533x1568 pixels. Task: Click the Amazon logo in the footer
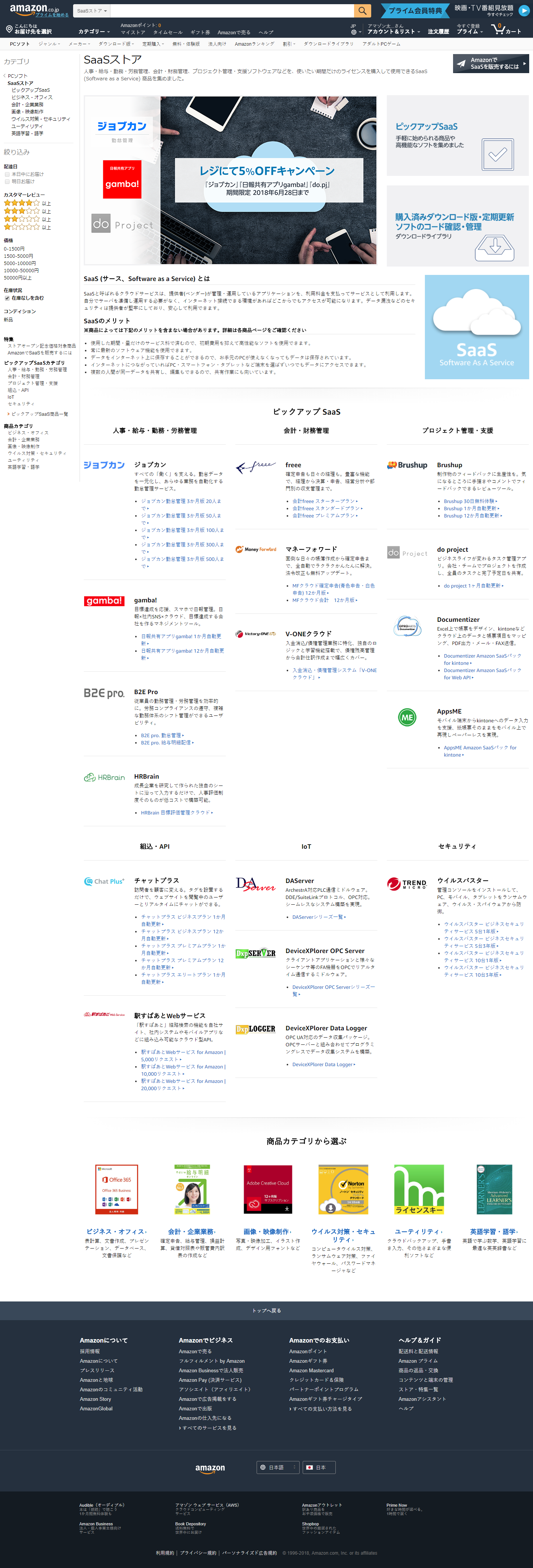pos(210,1469)
